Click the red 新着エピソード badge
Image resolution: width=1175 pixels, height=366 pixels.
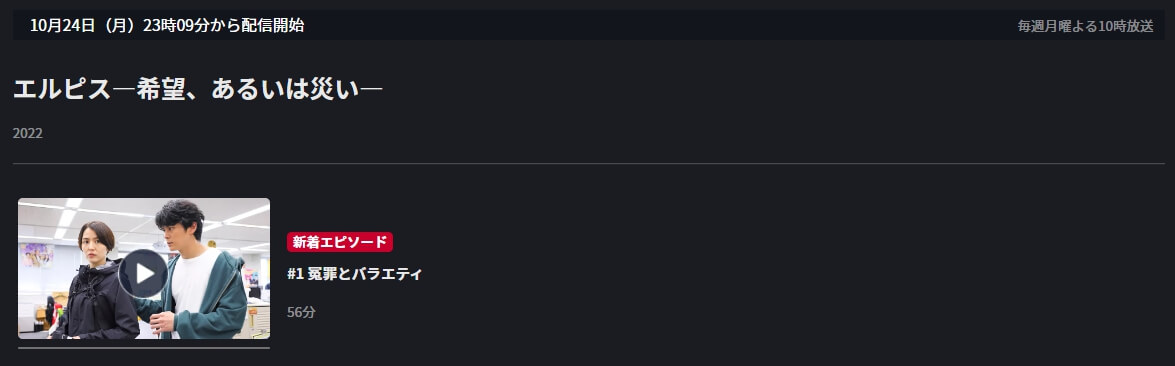coord(339,242)
